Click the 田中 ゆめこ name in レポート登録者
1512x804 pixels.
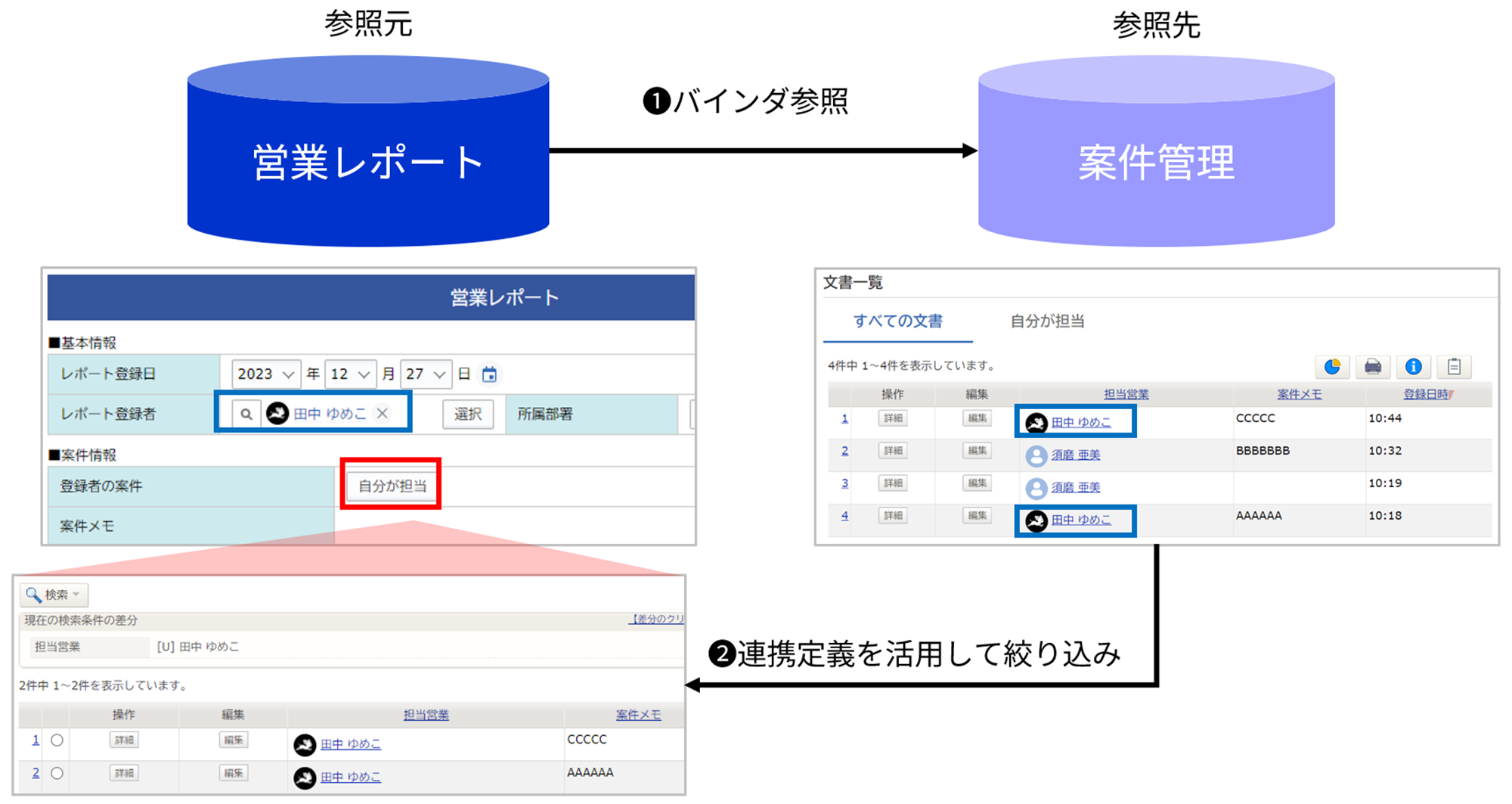[330, 414]
